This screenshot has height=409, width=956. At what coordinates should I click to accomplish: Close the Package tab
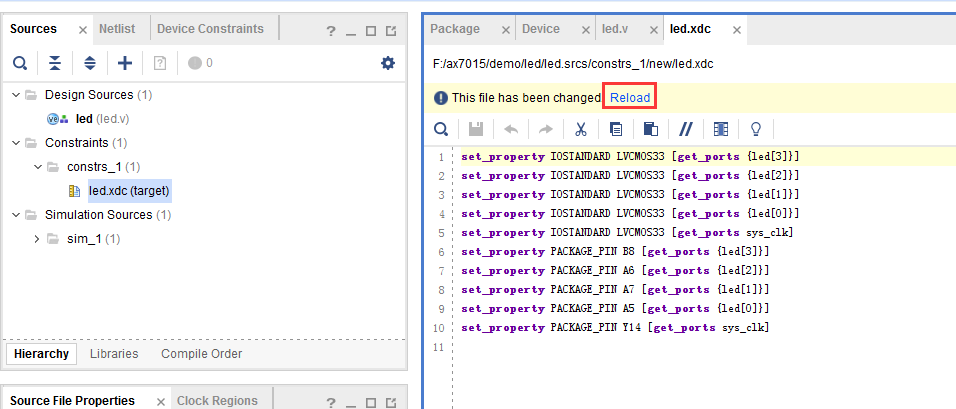[x=505, y=30]
